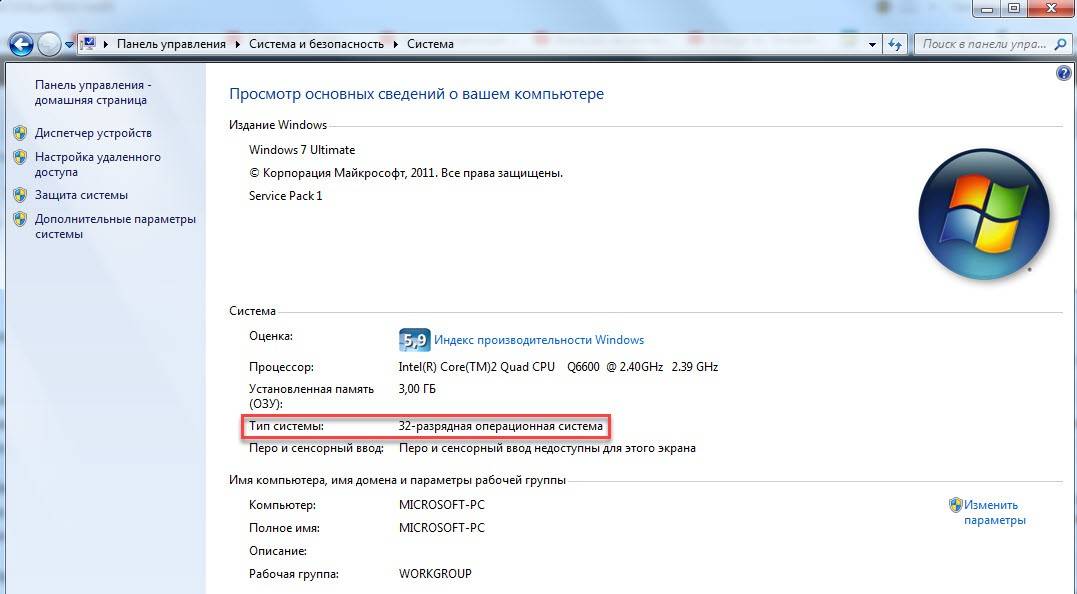1077x594 pixels.
Task: Click the 'Изменить параметры' link
Action: (x=992, y=512)
